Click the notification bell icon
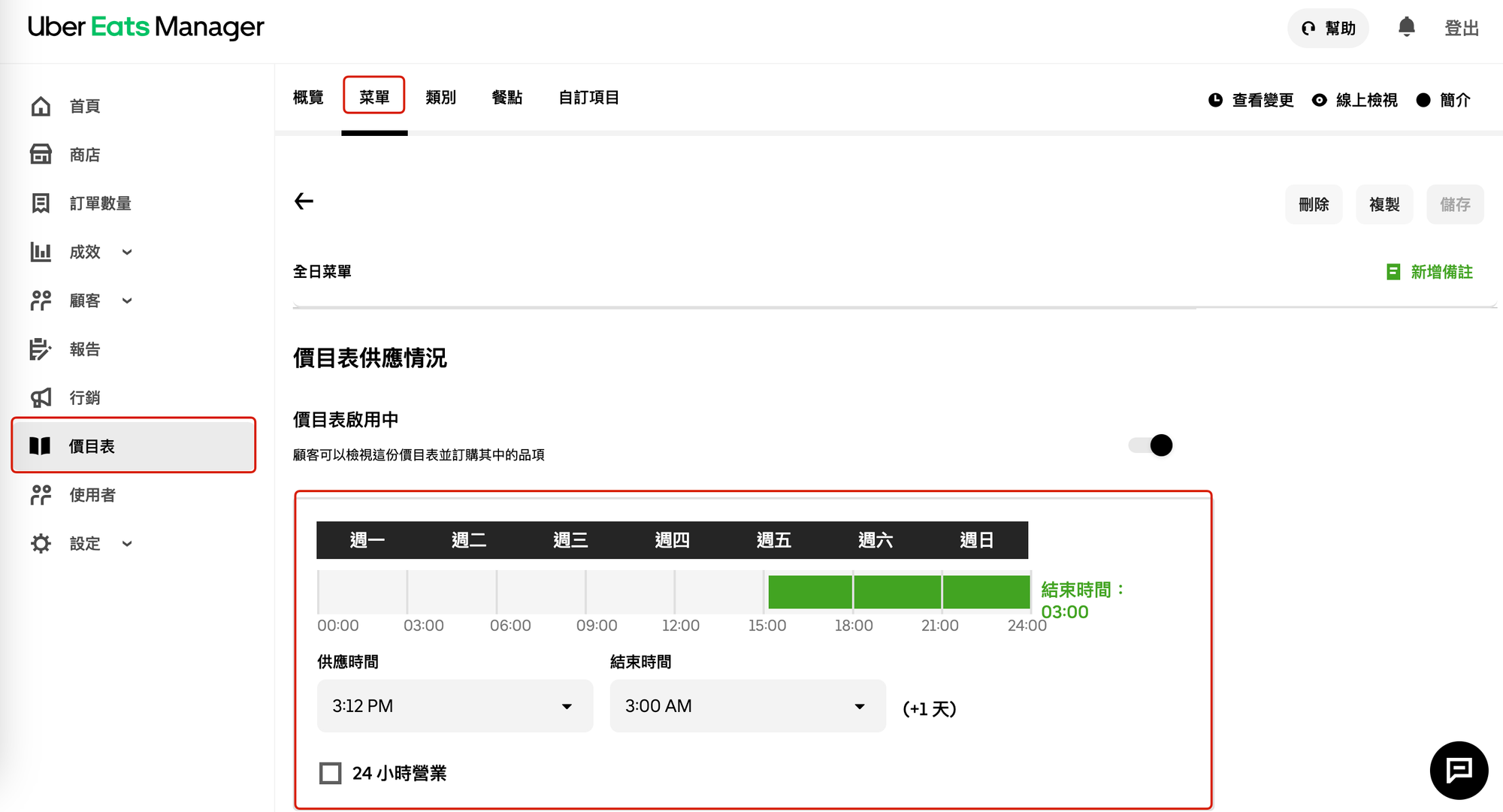Screen dimensions: 1503x812 pos(1406,28)
